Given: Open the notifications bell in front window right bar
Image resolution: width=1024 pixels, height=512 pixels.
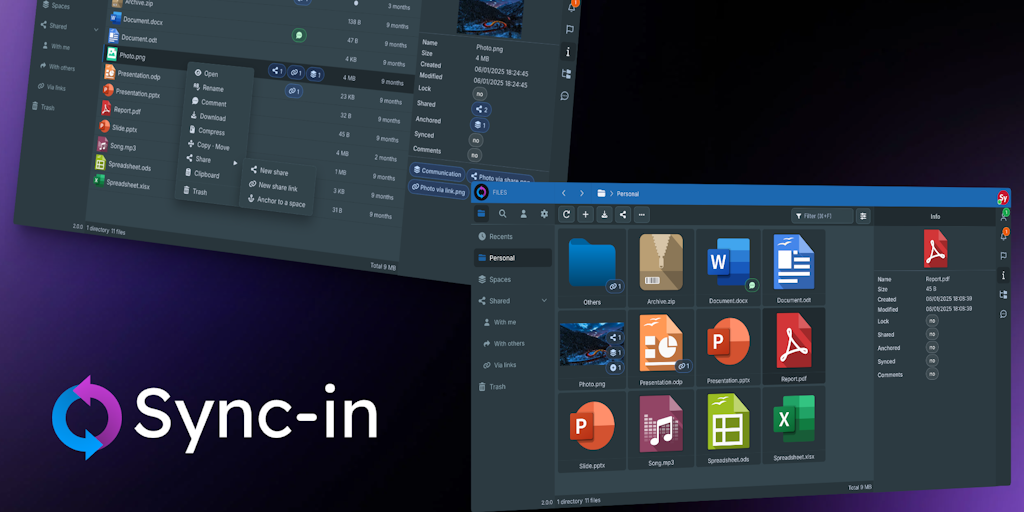Looking at the screenshot, I should point(1004,235).
